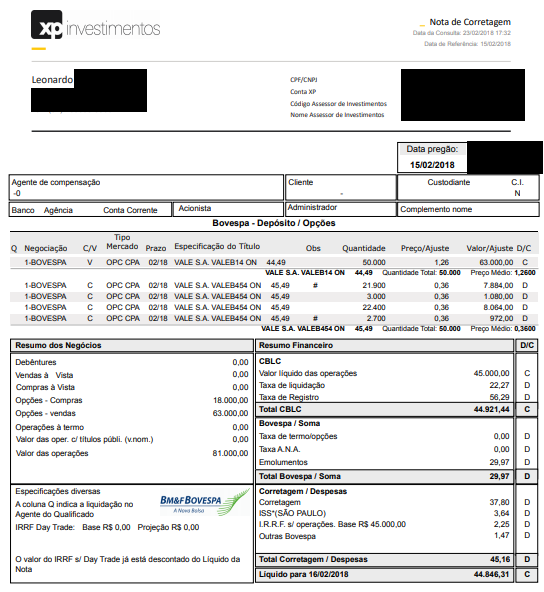Click the Complemento nome field
The width and height of the screenshot is (544, 592).
[468, 209]
